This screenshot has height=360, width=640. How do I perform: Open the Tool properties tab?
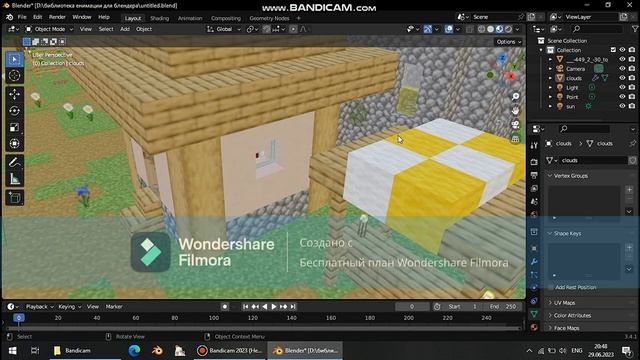(534, 146)
